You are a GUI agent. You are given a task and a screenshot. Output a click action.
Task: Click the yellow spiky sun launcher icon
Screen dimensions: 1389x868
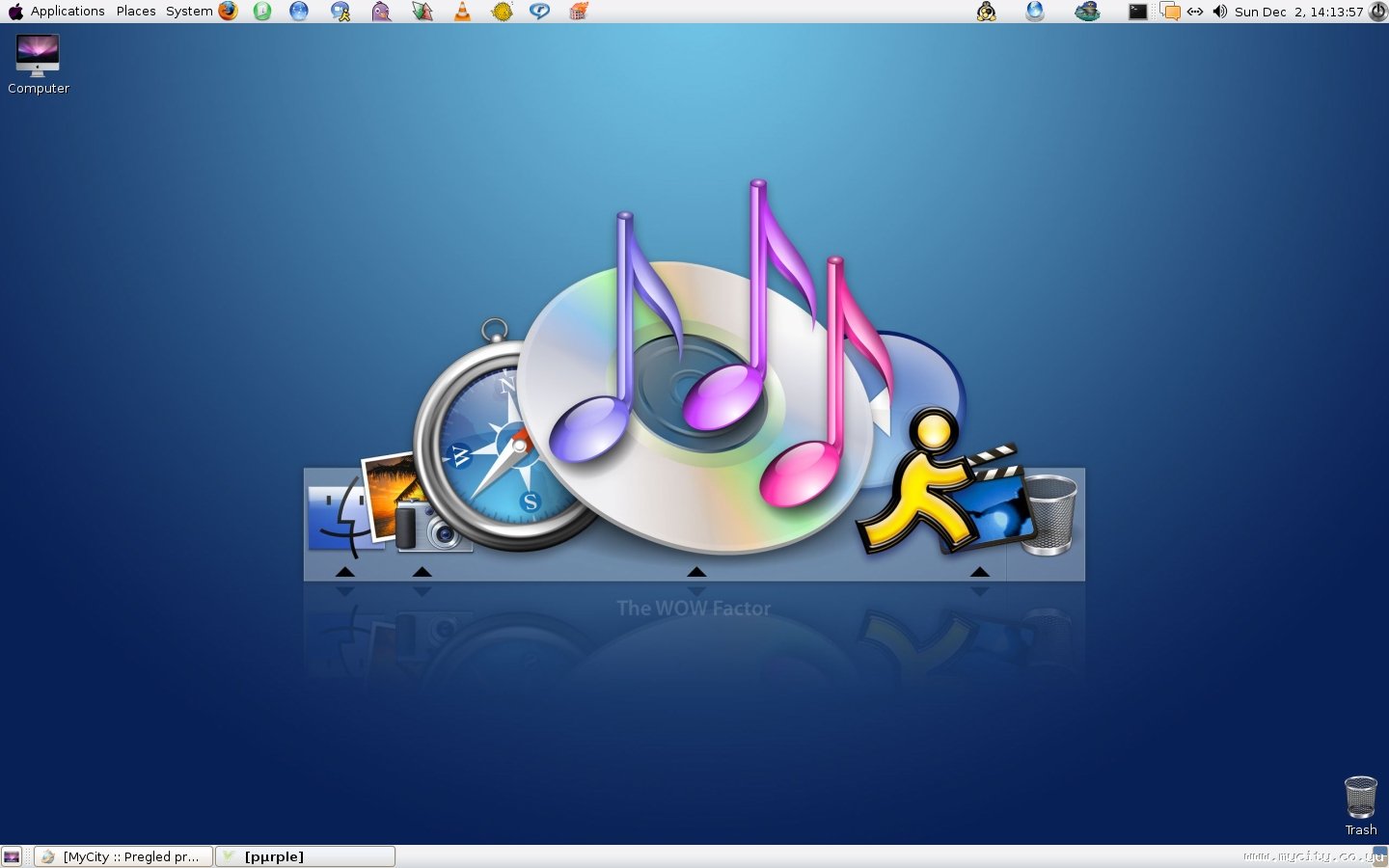click(503, 12)
